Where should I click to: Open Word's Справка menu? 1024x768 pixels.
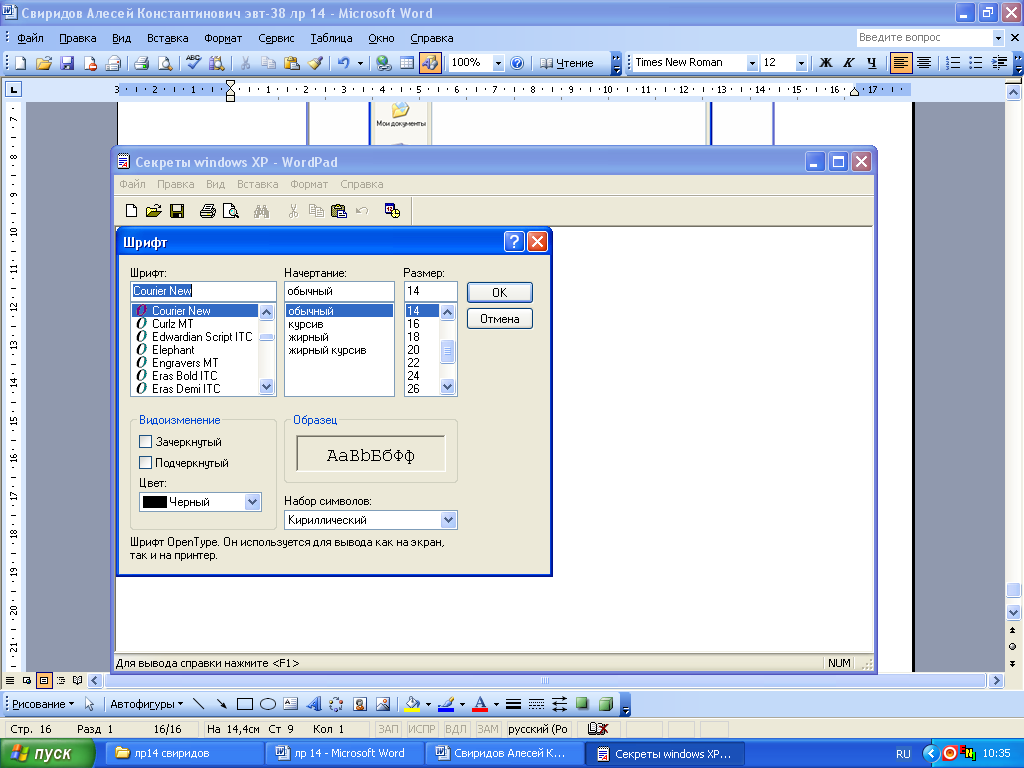432,38
